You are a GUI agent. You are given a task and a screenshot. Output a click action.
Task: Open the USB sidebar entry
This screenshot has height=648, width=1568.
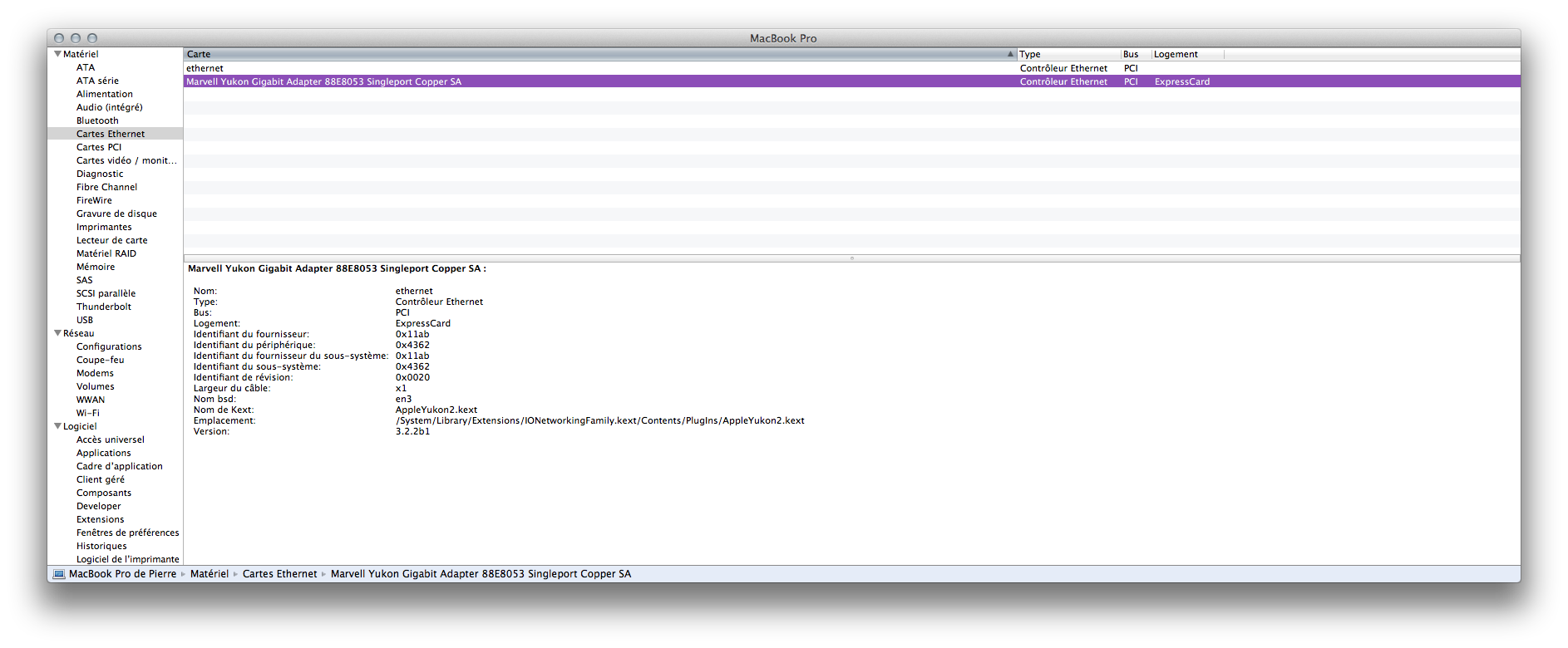pyautogui.click(x=85, y=320)
